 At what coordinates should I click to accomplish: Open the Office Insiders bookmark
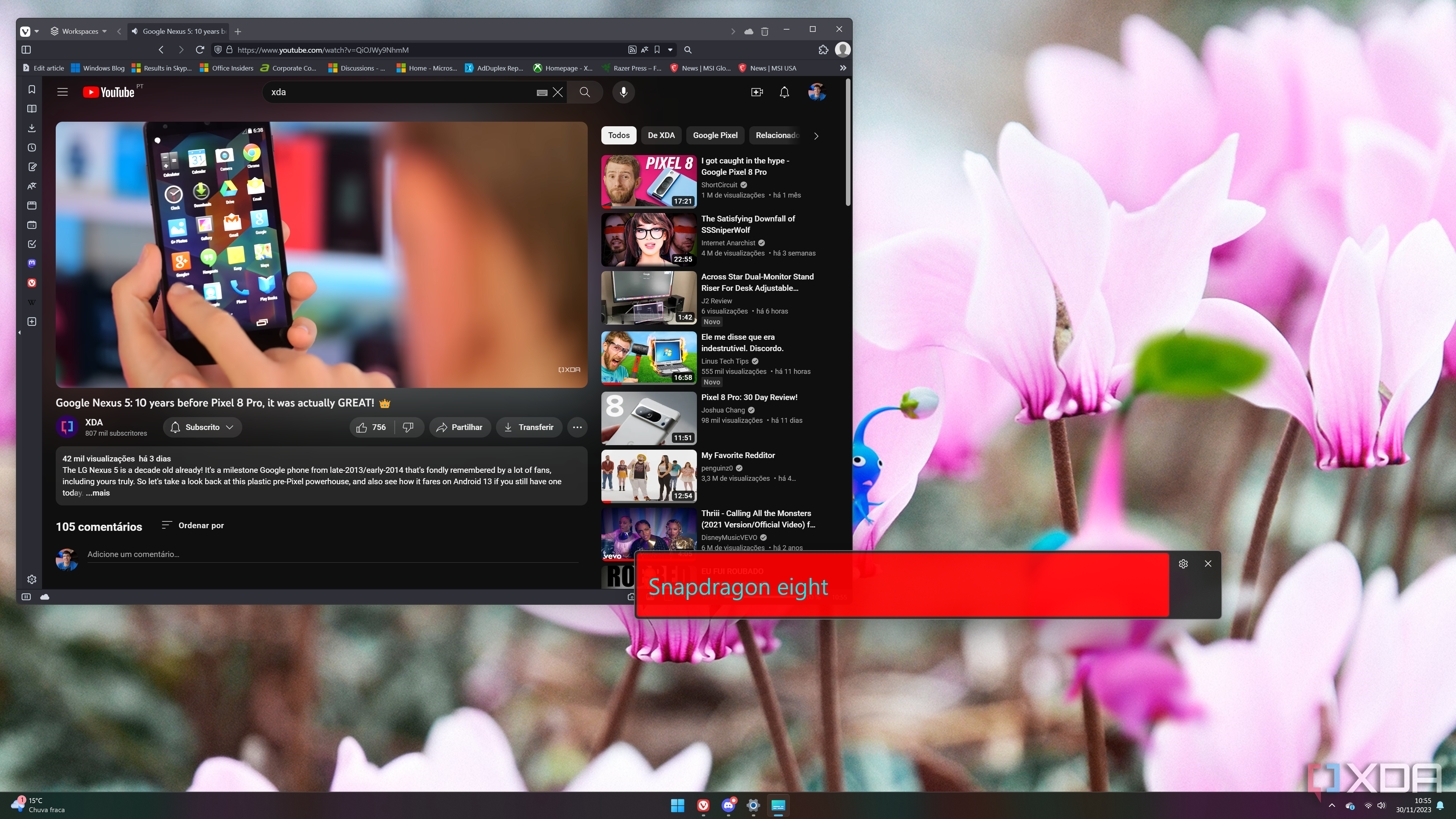coord(227,68)
